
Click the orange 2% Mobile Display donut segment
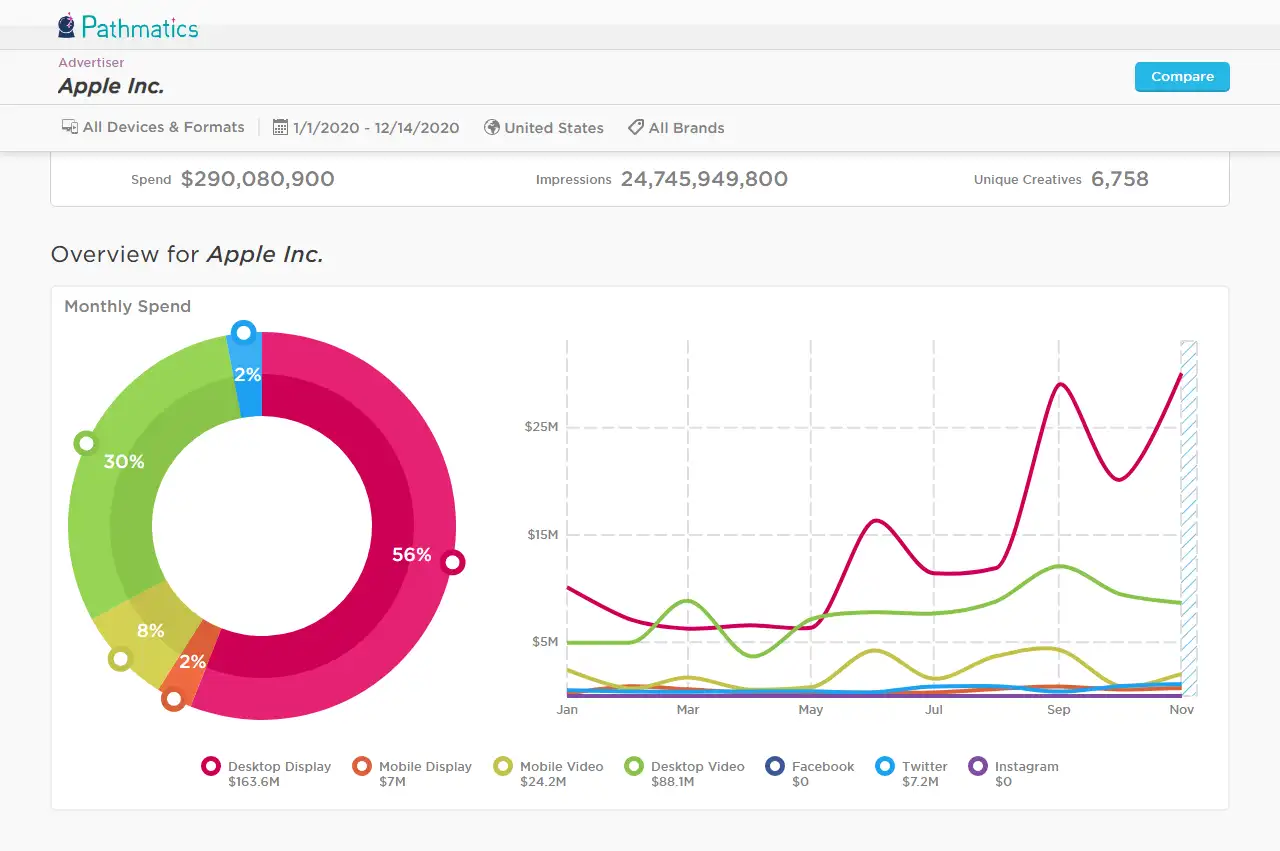pyautogui.click(x=191, y=662)
